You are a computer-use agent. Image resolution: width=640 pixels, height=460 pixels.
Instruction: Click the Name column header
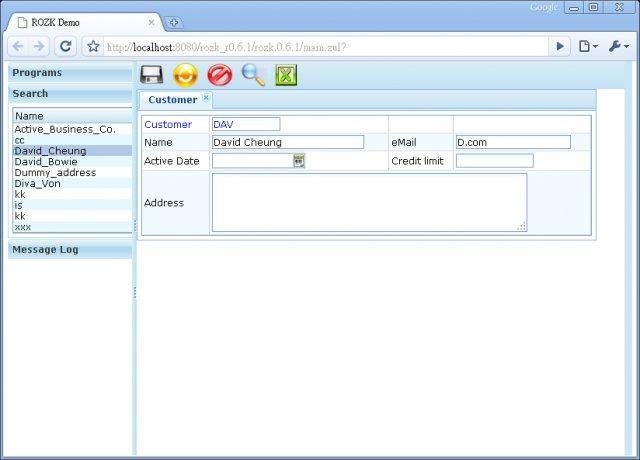pos(73,116)
